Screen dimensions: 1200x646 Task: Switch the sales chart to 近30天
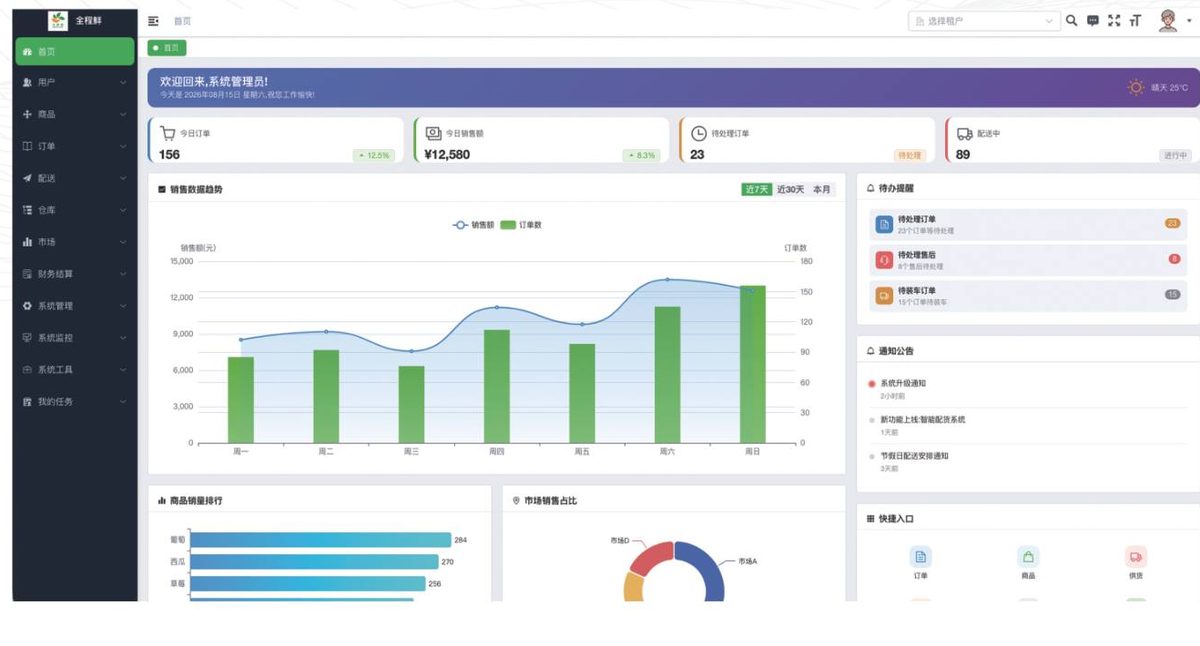[x=790, y=189]
